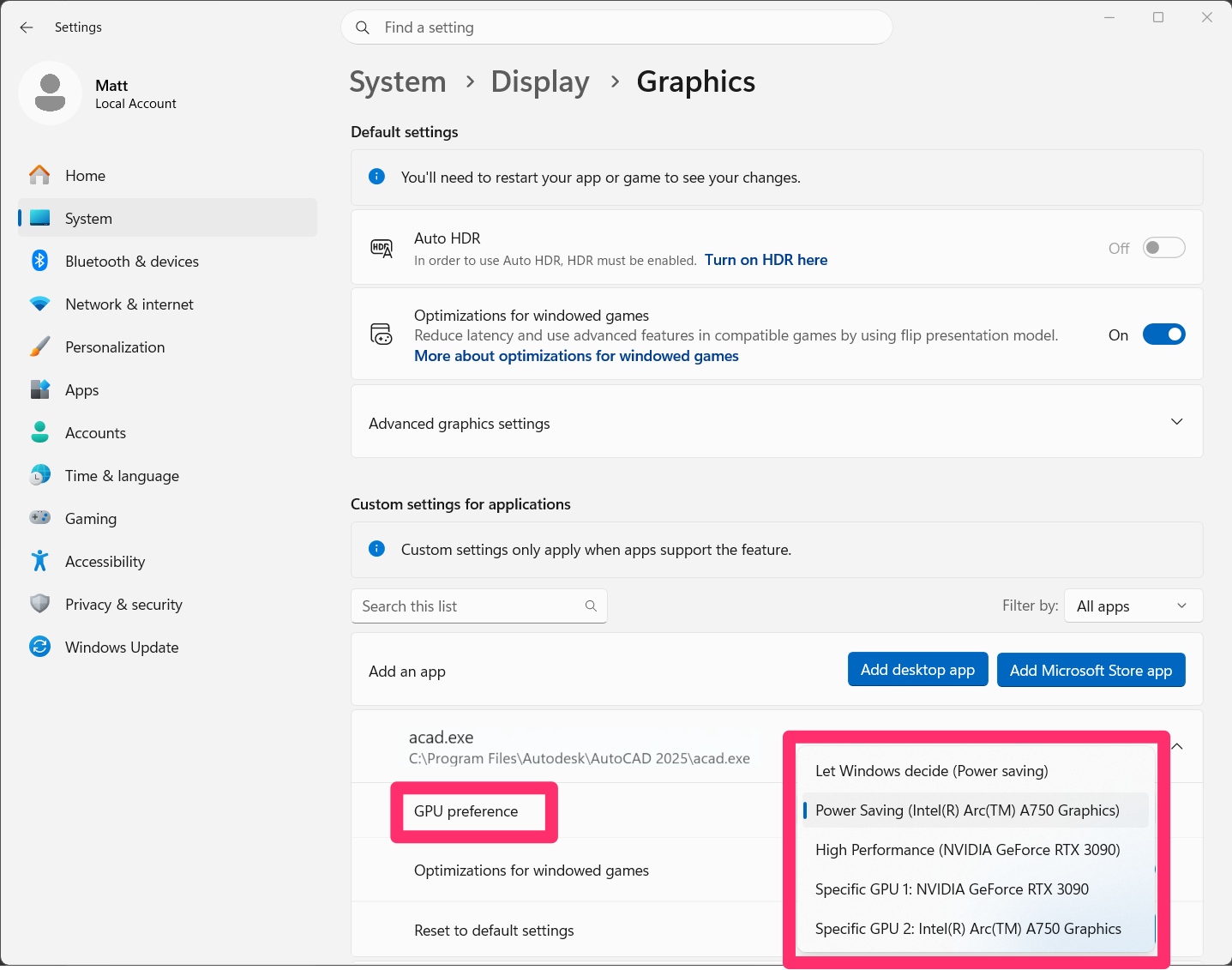This screenshot has height=970, width=1232.
Task: Click the Gaming controller icon
Action: (39, 518)
